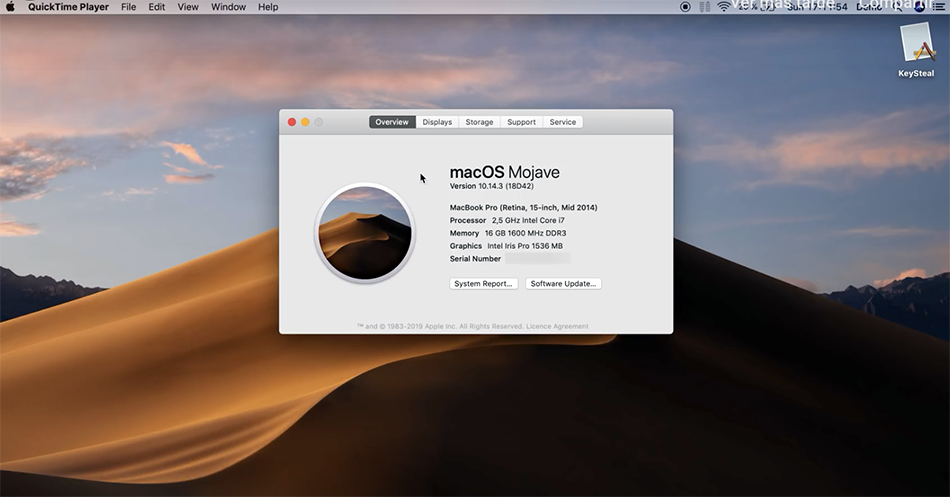Screen dimensions: 950x497
Task: Click the 16 GB 1600 MHz DDR3 memory value
Action: coord(525,233)
